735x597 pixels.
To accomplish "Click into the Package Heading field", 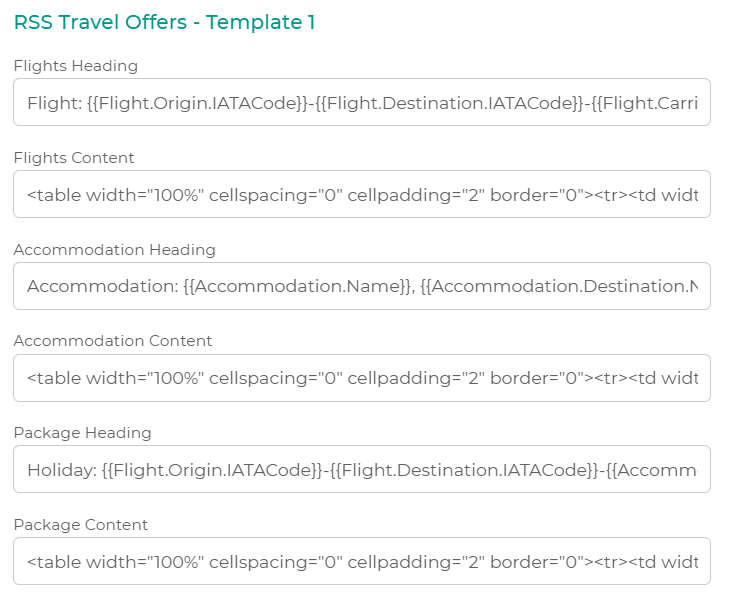I will (361, 469).
